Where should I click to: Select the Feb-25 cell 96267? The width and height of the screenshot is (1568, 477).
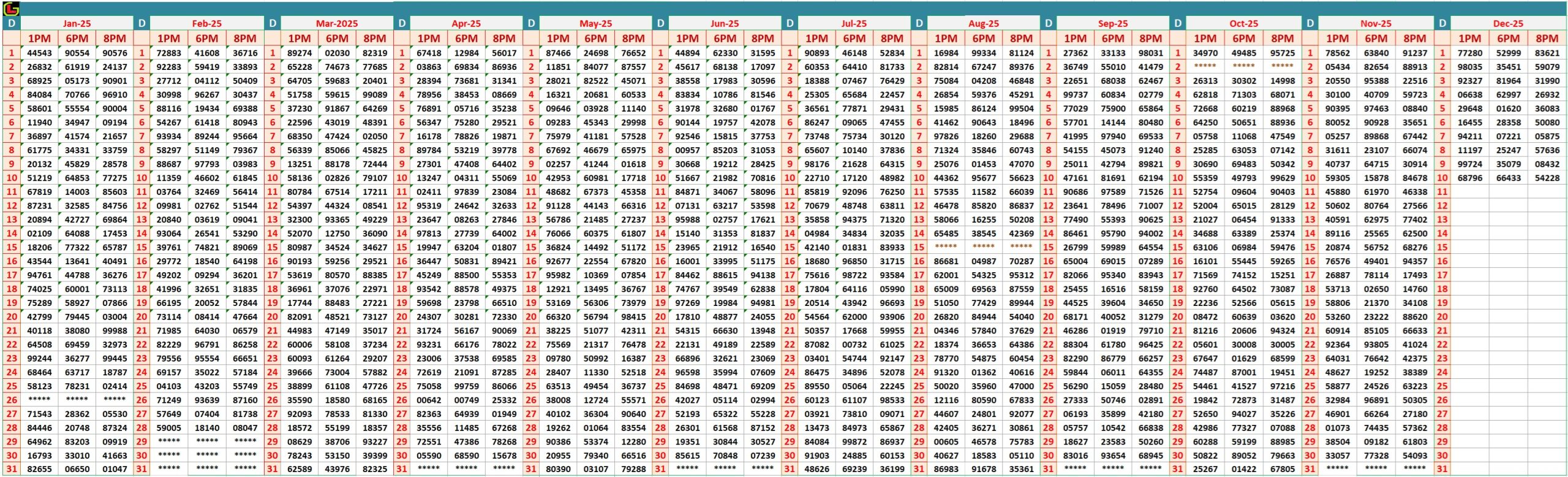[x=207, y=95]
